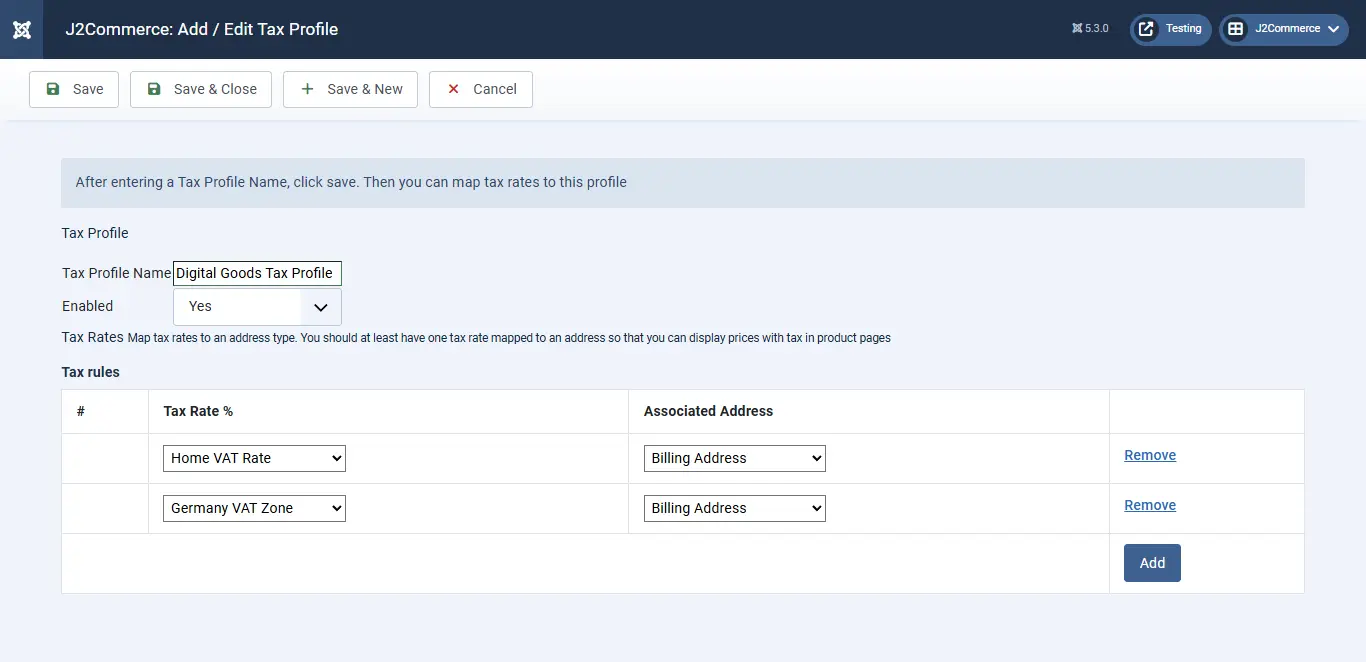The image size is (1366, 662).
Task: Click the page title 'J2Commerce: Add / Edit Tax Profile'
Action: point(202,29)
